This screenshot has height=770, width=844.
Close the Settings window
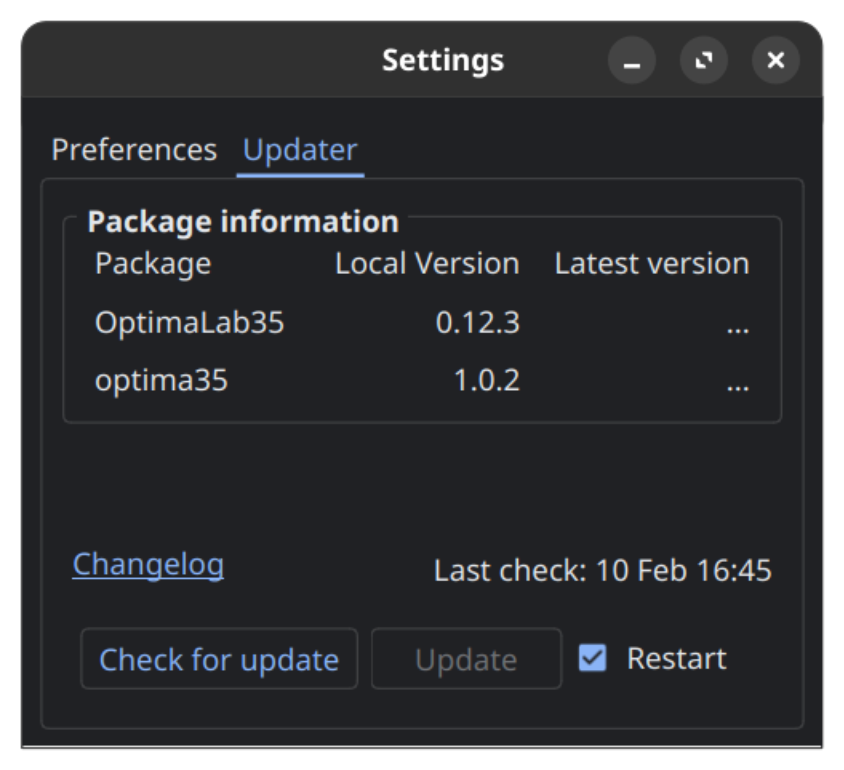pos(776,61)
